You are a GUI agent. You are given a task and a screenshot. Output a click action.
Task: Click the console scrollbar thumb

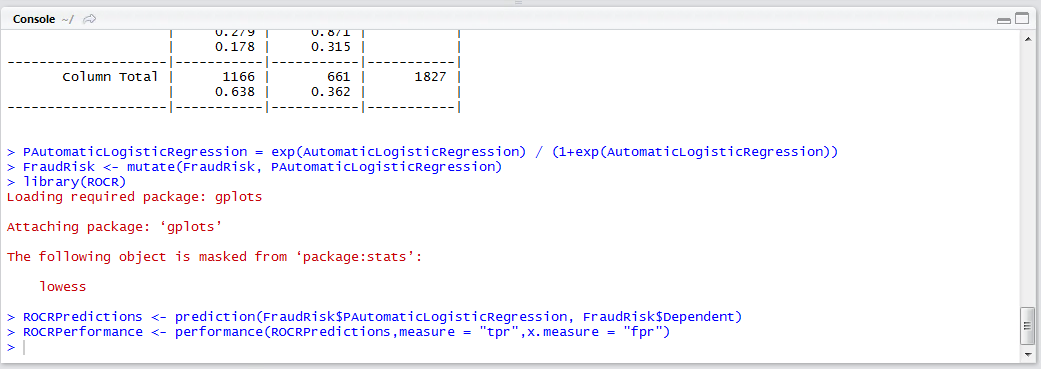click(1027, 327)
